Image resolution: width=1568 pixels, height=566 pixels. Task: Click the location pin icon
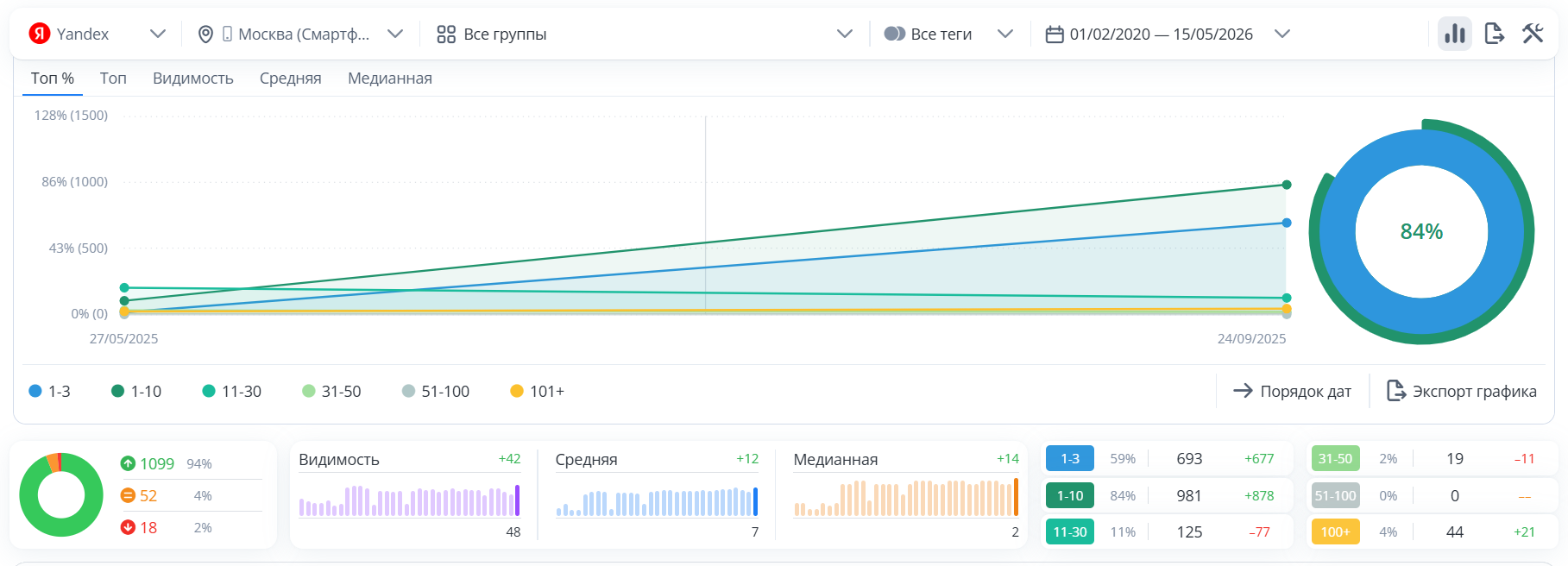(205, 34)
